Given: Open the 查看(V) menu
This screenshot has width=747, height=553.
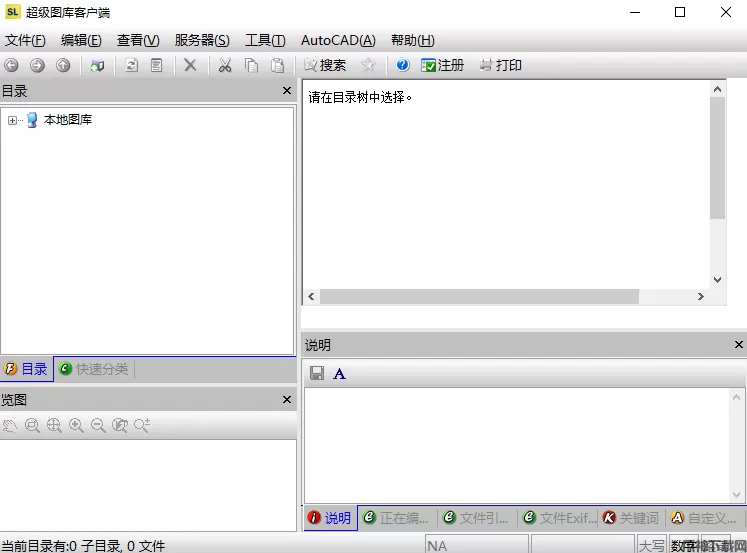Looking at the screenshot, I should coord(138,40).
